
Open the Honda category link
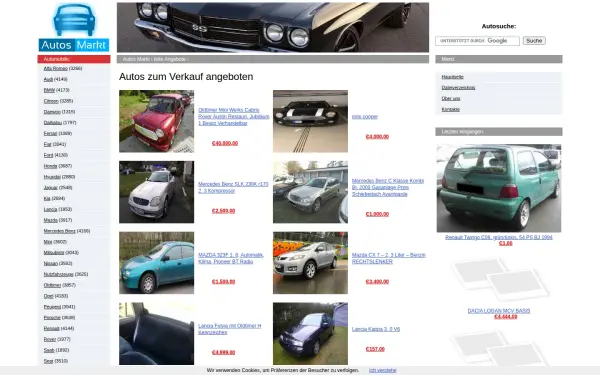pyautogui.click(x=51, y=166)
